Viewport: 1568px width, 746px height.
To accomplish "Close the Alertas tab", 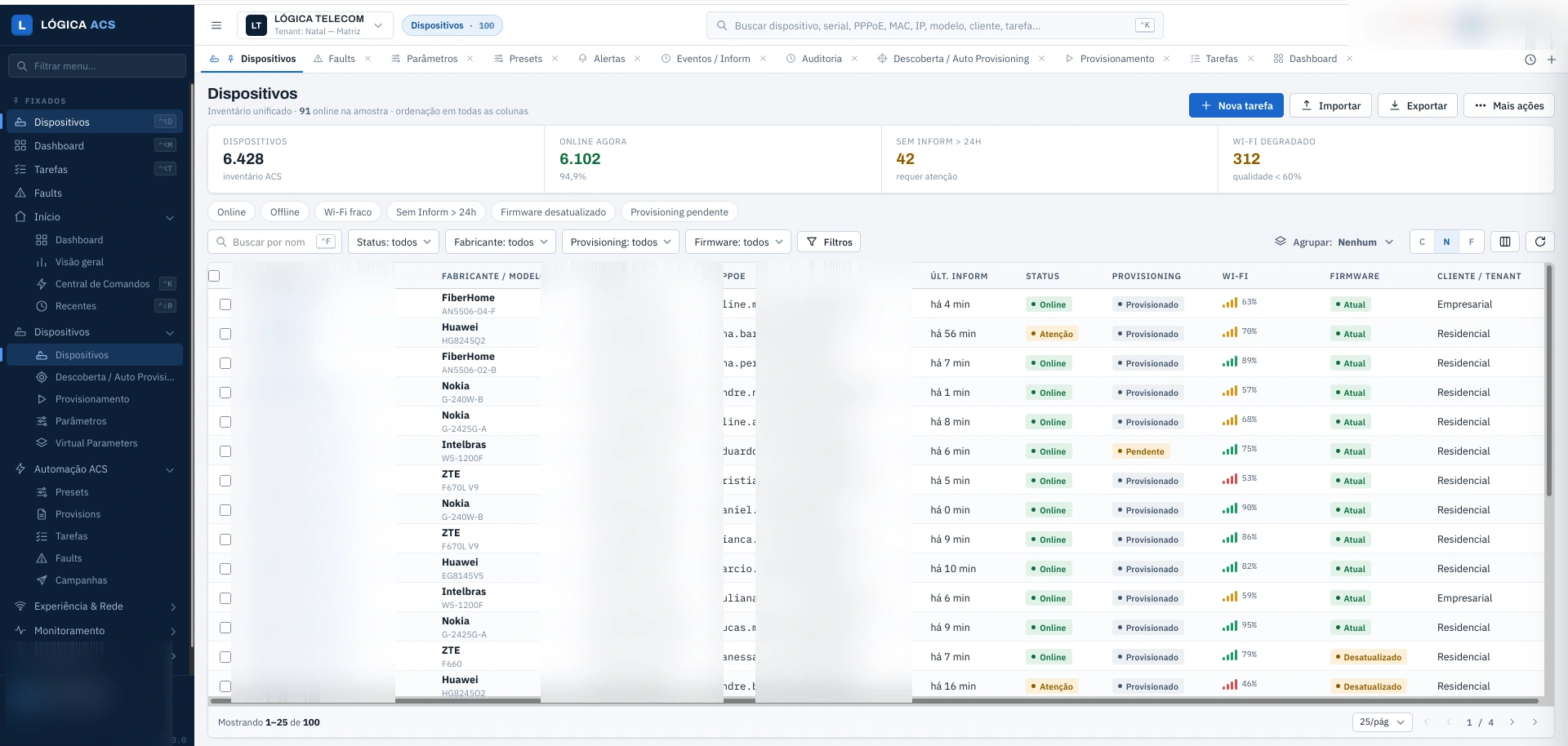I will [x=638, y=59].
